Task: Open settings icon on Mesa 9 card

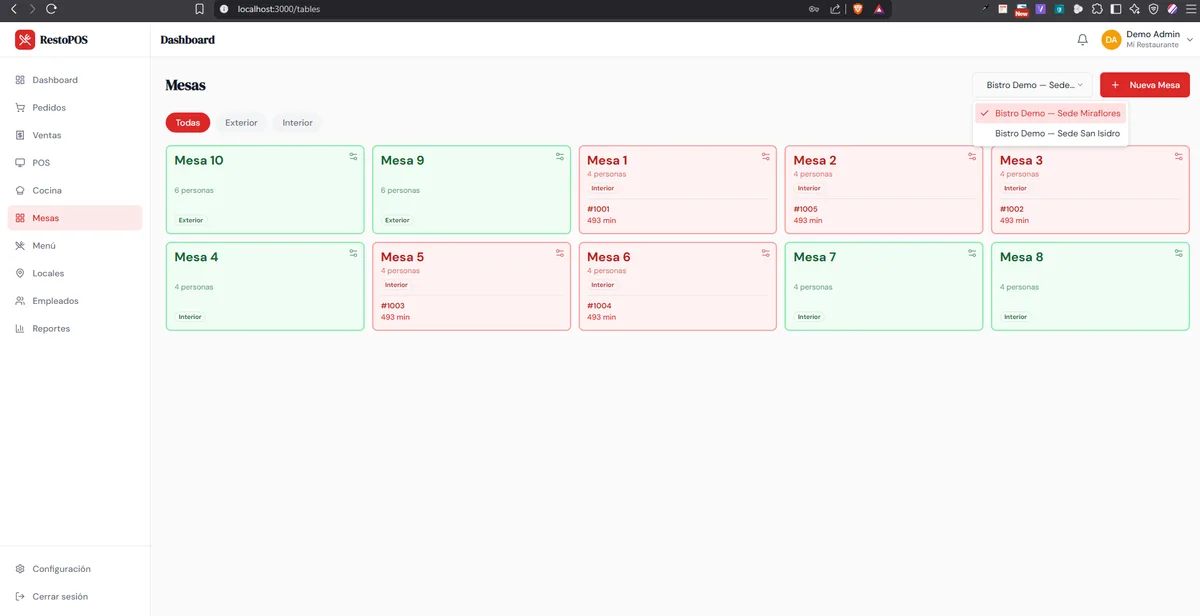Action: pyautogui.click(x=560, y=156)
